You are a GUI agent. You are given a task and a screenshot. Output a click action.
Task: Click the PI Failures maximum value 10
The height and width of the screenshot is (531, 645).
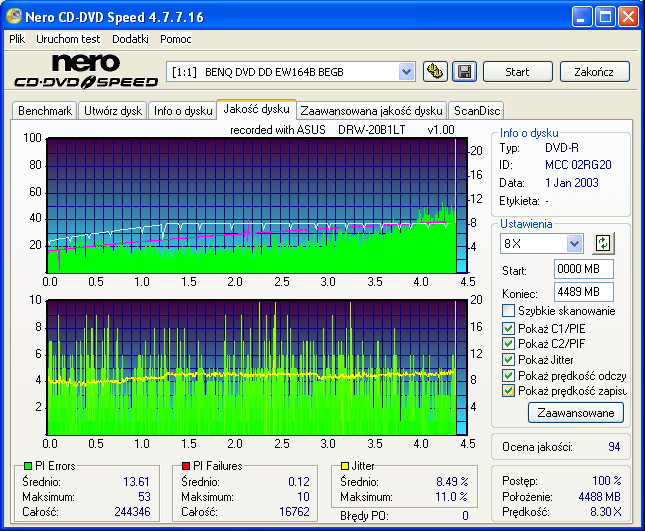click(x=303, y=497)
